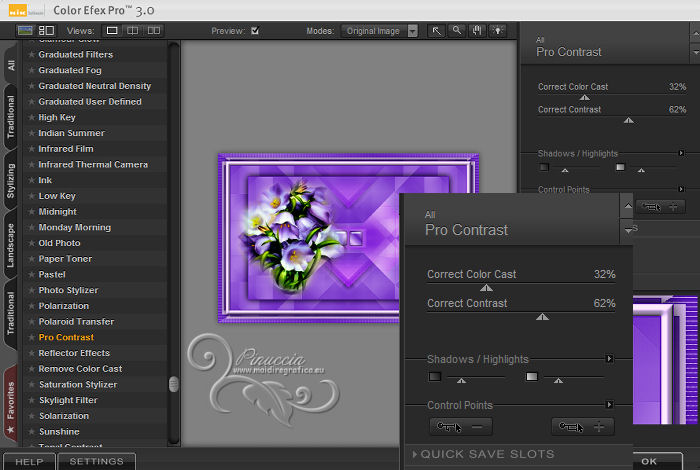700x470 pixels.
Task: Click remove control point button in enlarged panel
Action: [461, 427]
